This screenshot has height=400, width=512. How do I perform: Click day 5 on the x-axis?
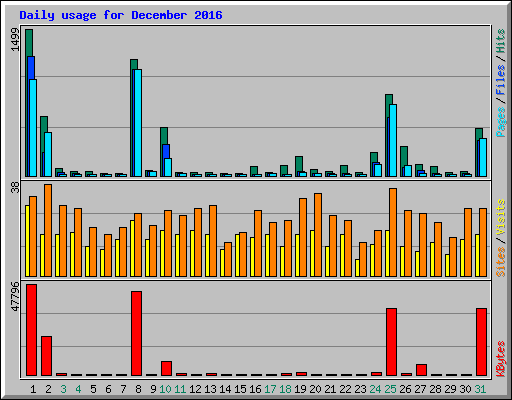coord(93,389)
